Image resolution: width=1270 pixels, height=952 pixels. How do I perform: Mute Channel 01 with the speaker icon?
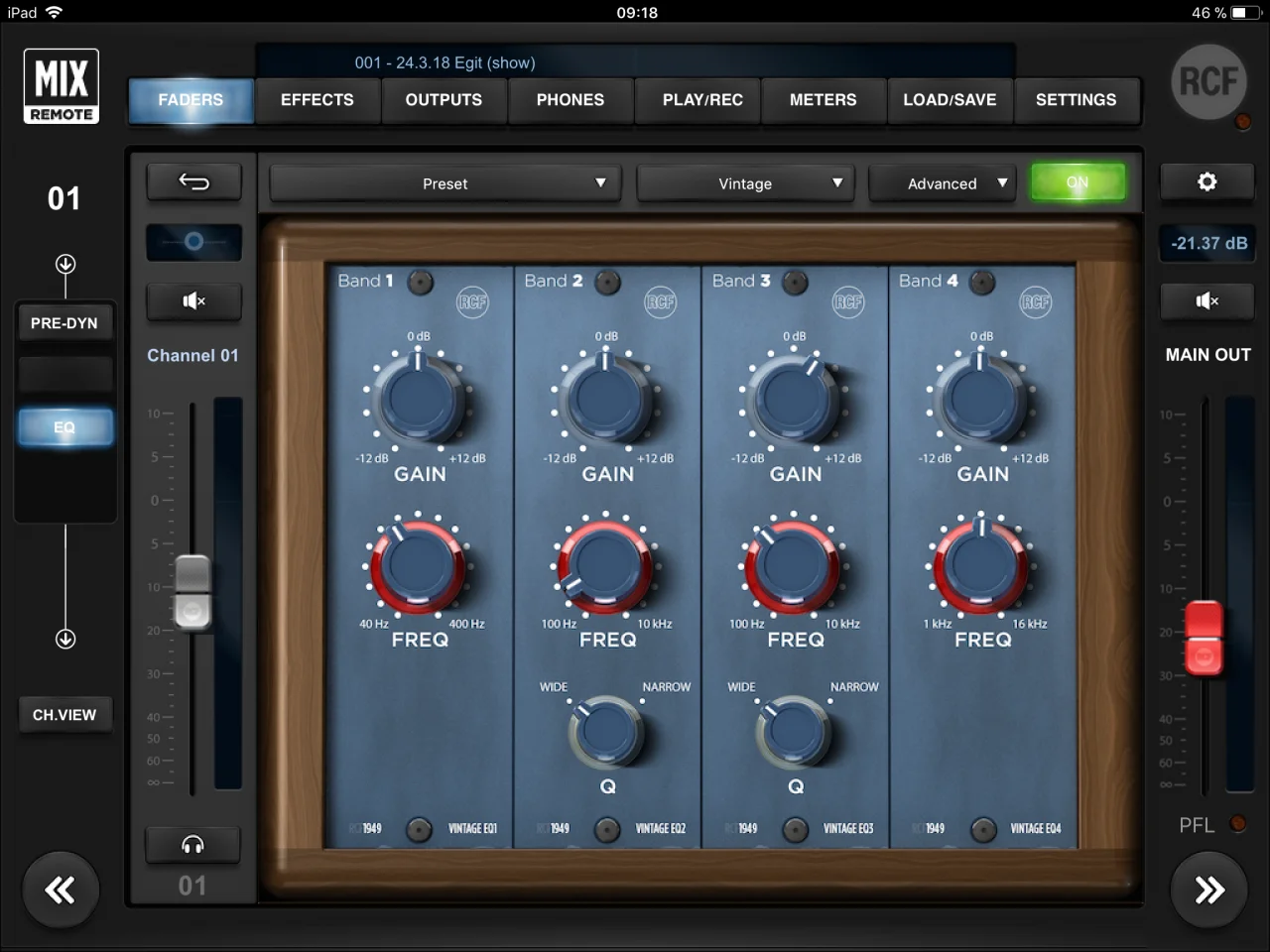pos(193,300)
